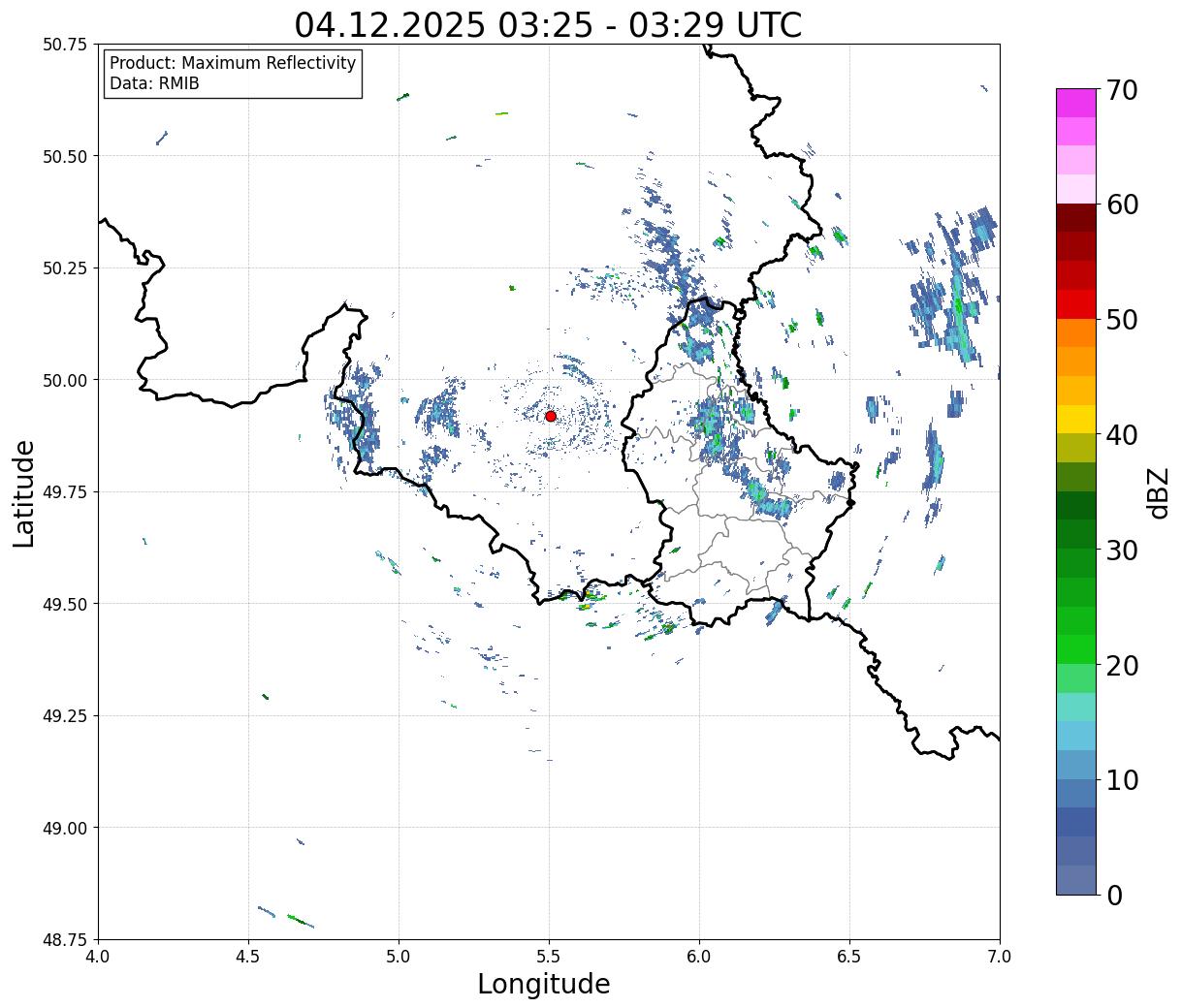Click the colorbar tick label 40

tap(1122, 434)
